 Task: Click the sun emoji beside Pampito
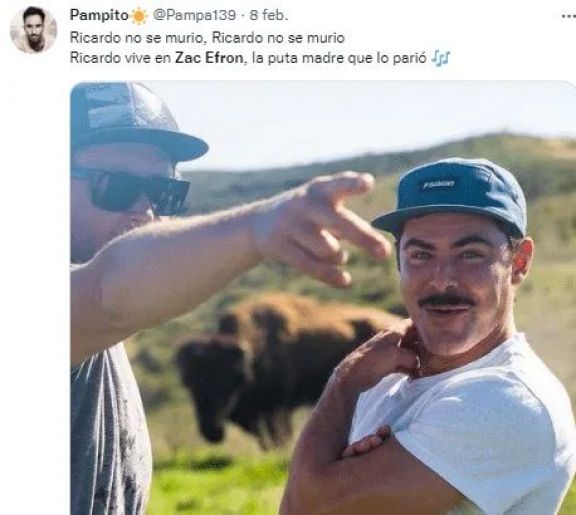tap(139, 16)
